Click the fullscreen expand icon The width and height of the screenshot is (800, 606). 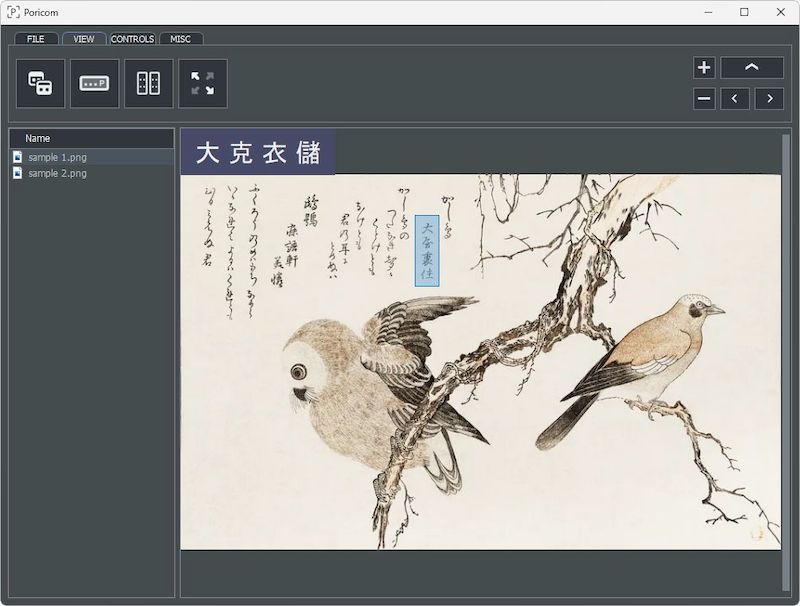coord(202,84)
